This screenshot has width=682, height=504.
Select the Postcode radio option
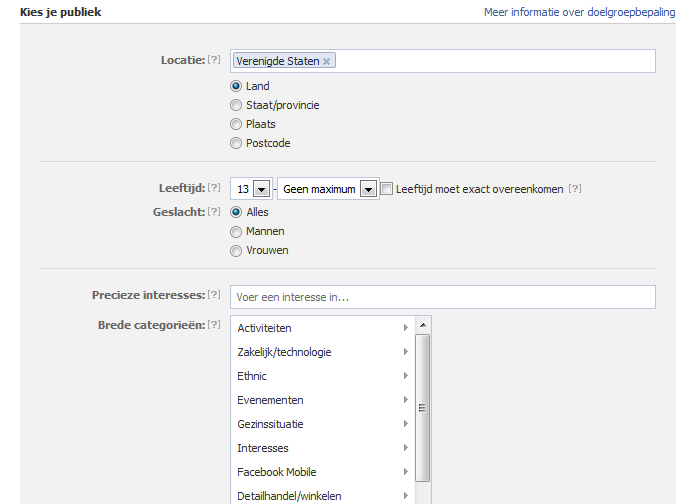[236, 143]
